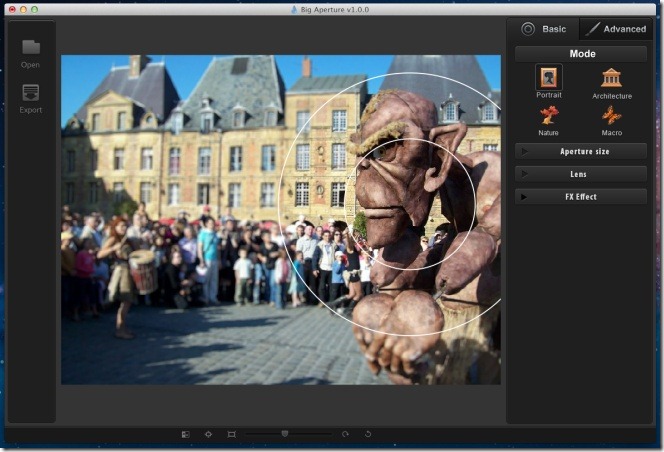Click the undo arrow icon
This screenshot has width=664, height=452.
click(368, 434)
